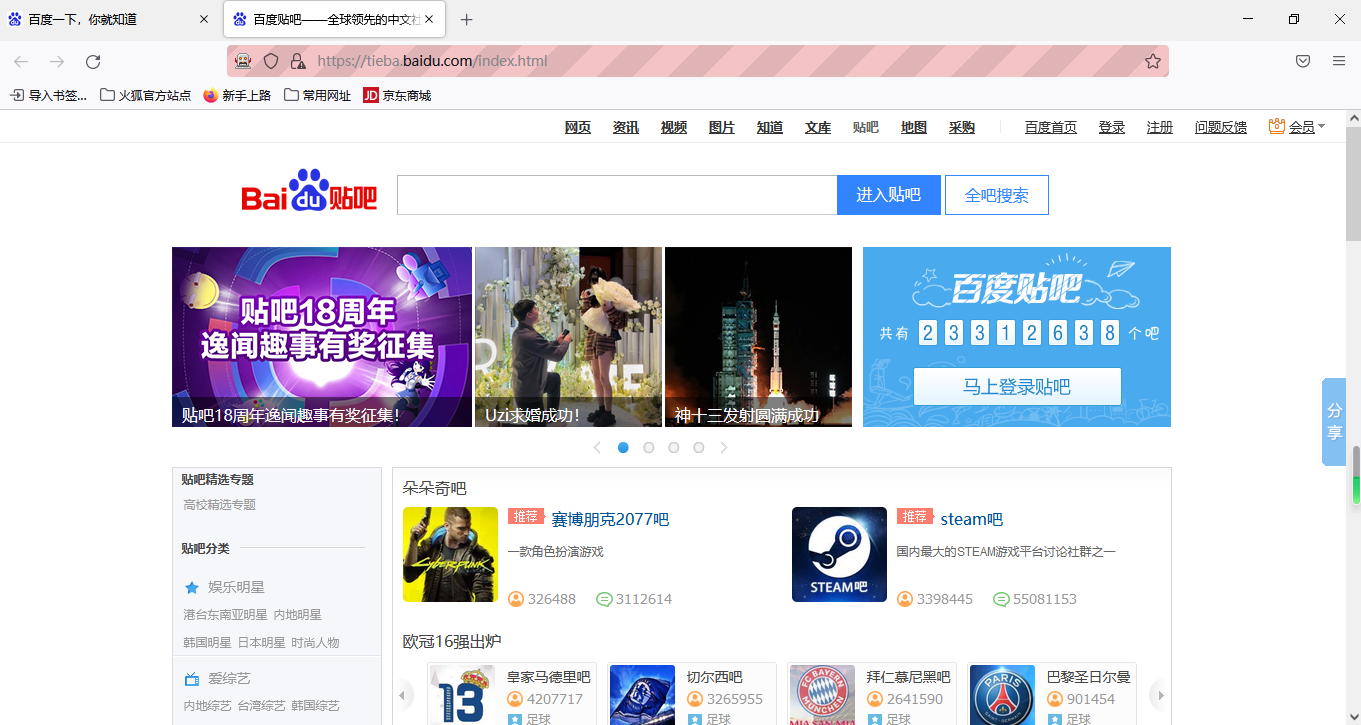Viewport: 1361px width, 725px height.
Task: Open the 赛博朋克2077吧 link
Action: point(610,519)
